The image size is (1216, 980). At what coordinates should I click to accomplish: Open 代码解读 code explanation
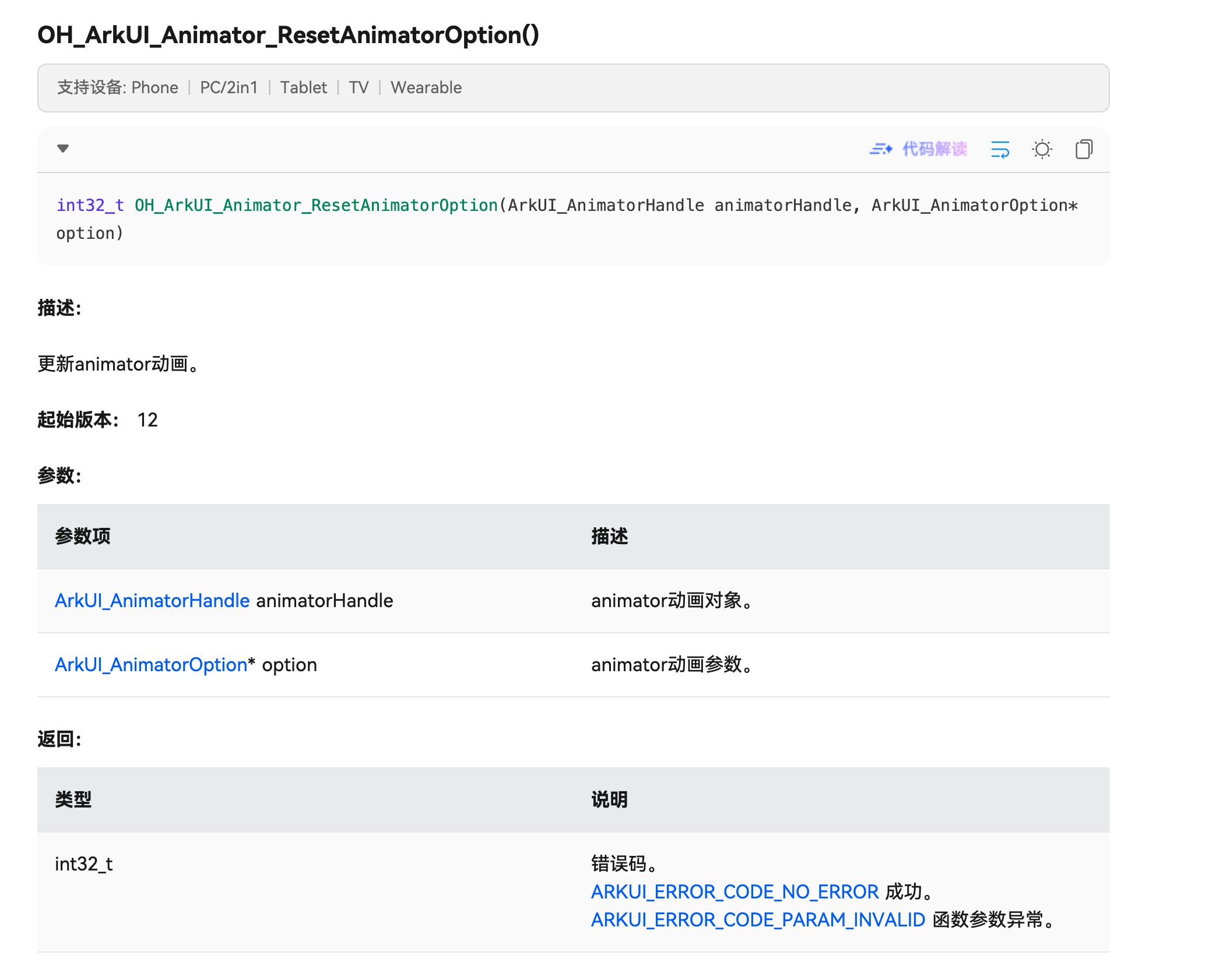pos(934,149)
